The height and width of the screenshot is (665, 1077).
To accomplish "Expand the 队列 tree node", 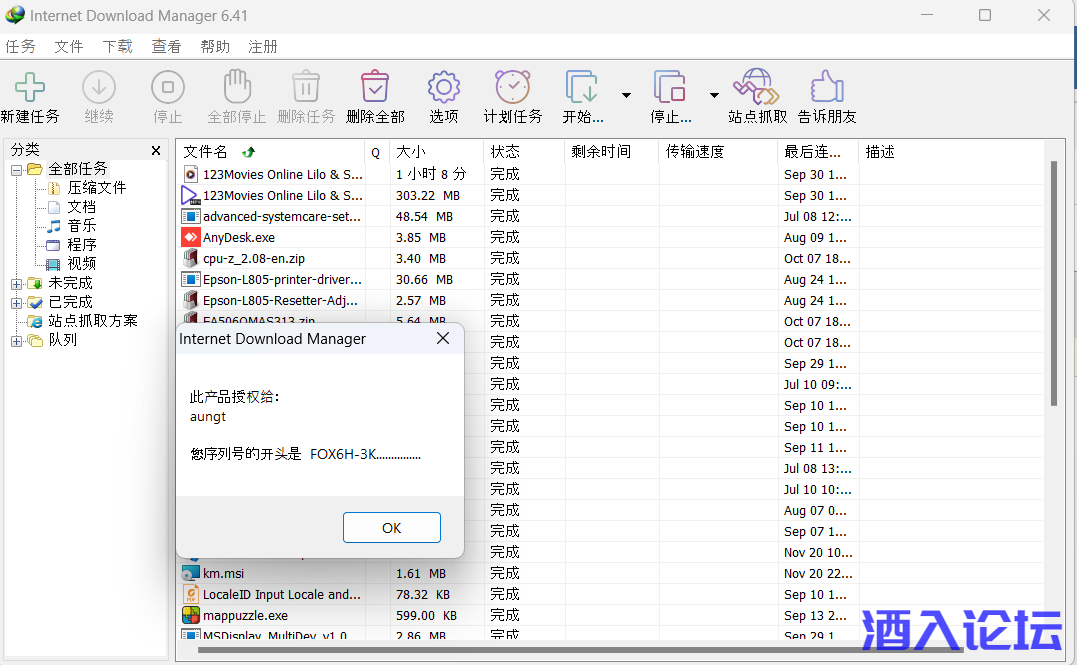I will pyautogui.click(x=16, y=340).
